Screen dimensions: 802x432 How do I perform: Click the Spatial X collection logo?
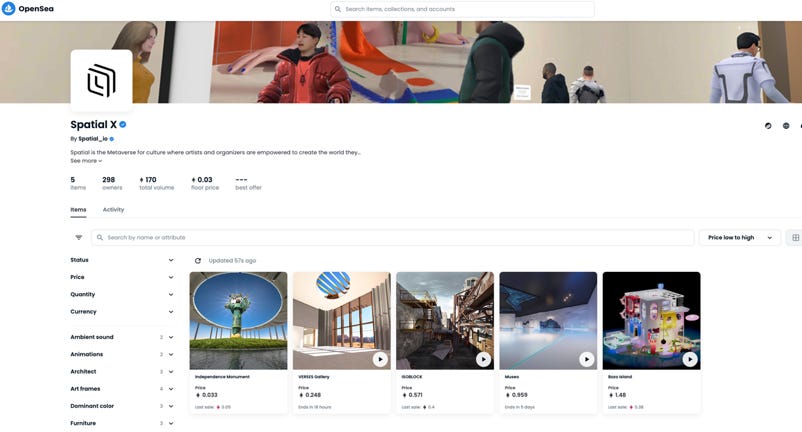pyautogui.click(x=101, y=80)
